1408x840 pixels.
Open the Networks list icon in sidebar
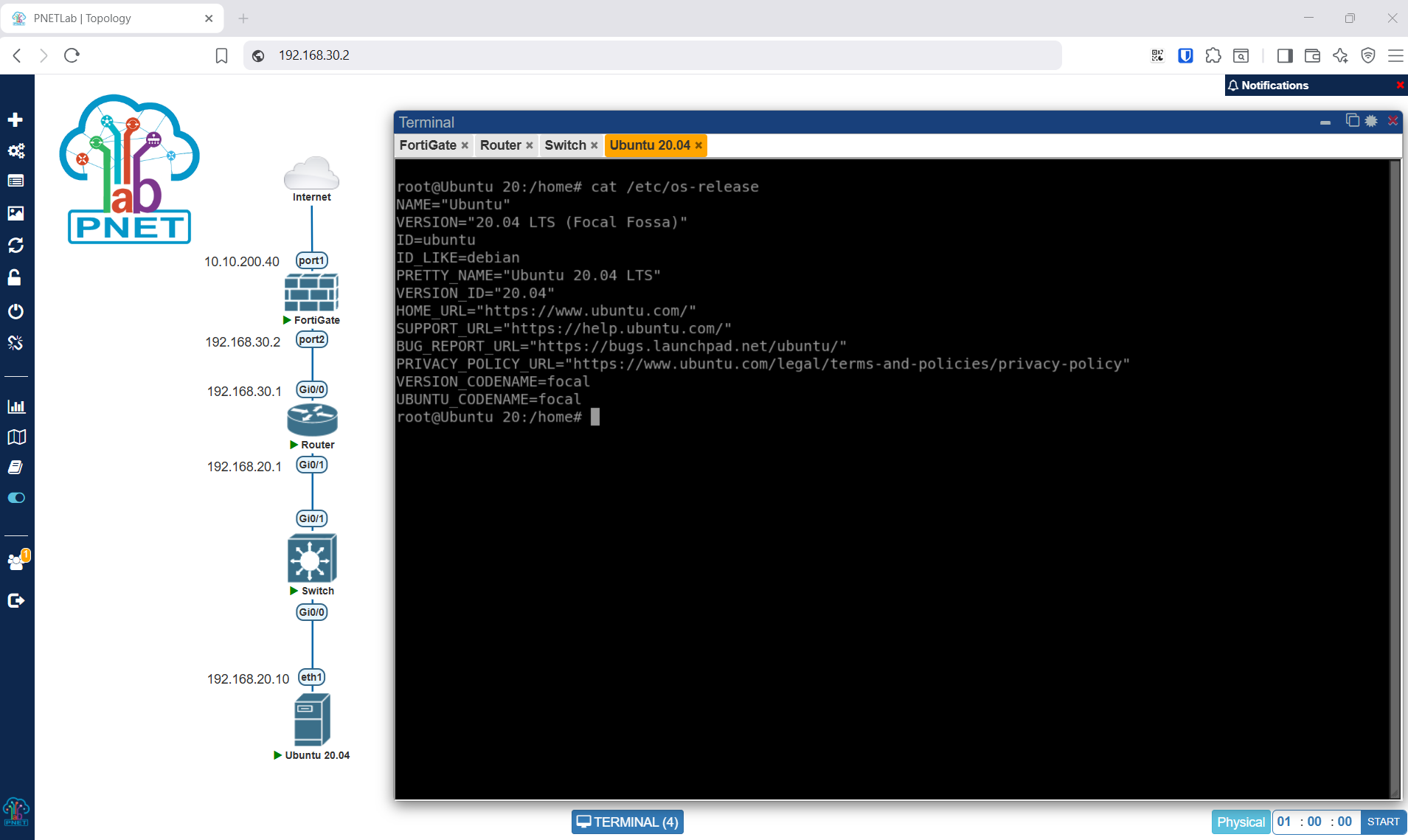tap(15, 181)
